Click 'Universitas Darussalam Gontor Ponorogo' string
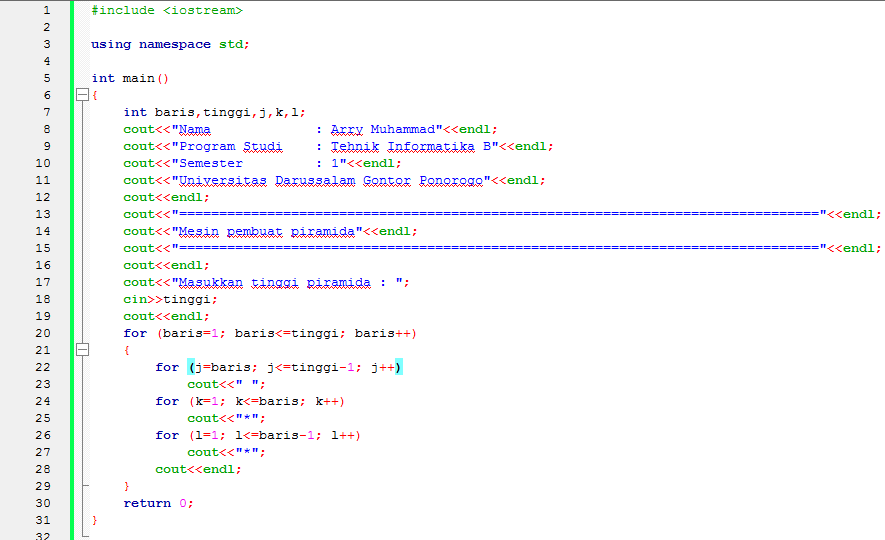Viewport: 885px width, 540px height. point(331,180)
